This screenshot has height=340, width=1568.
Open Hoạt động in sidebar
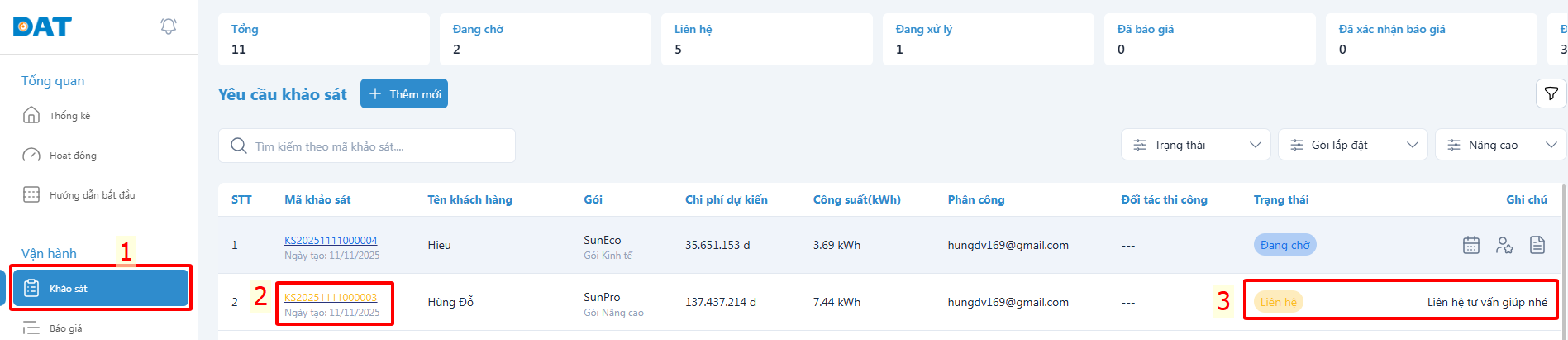coord(73,156)
